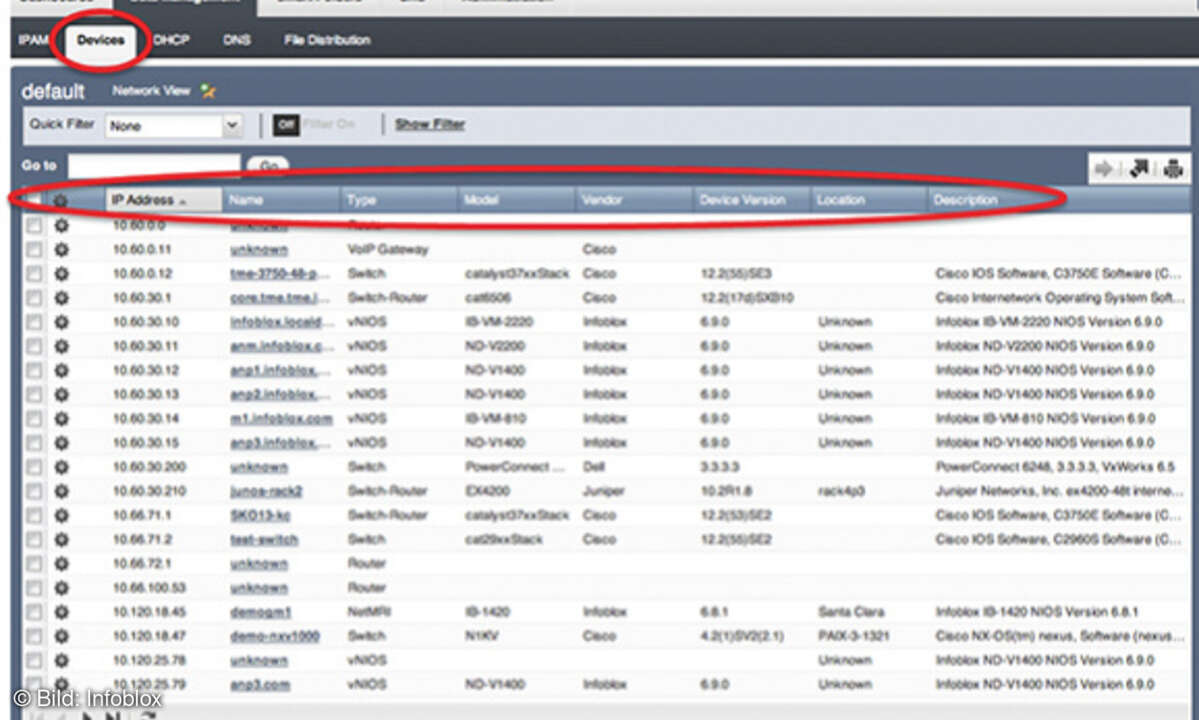Image resolution: width=1199 pixels, height=720 pixels.
Task: Click the Go button
Action: coord(268,165)
